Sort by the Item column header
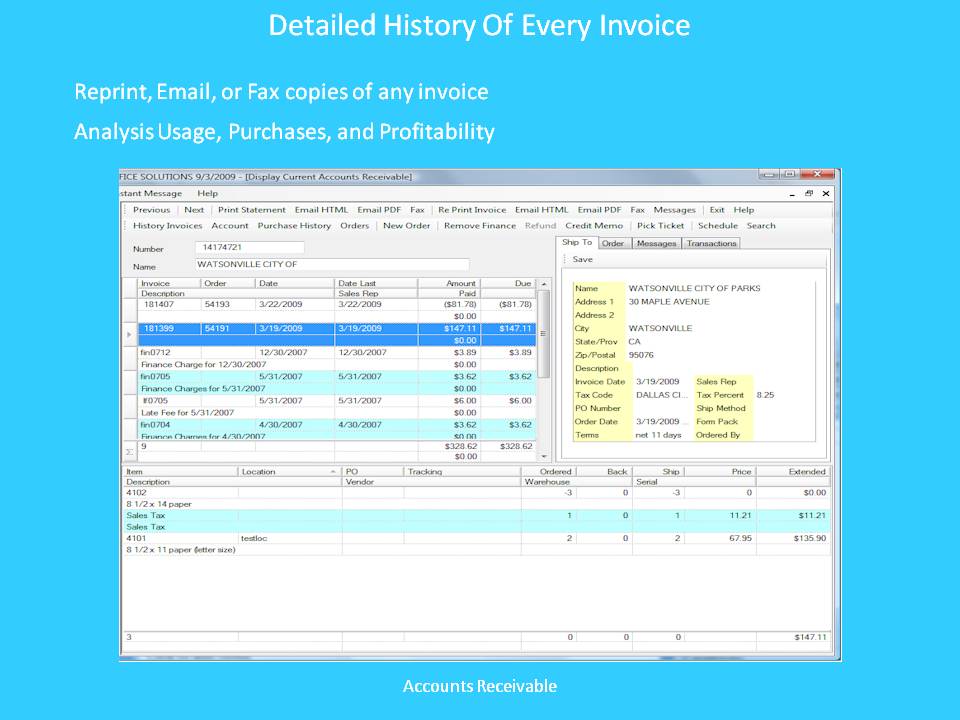This screenshot has height=720, width=960. pyautogui.click(x=180, y=472)
